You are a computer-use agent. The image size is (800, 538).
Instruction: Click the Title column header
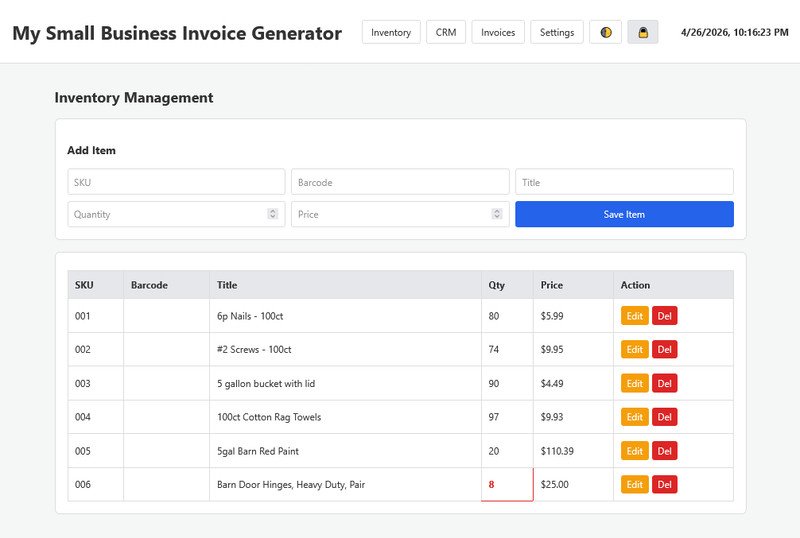pyautogui.click(x=345, y=285)
